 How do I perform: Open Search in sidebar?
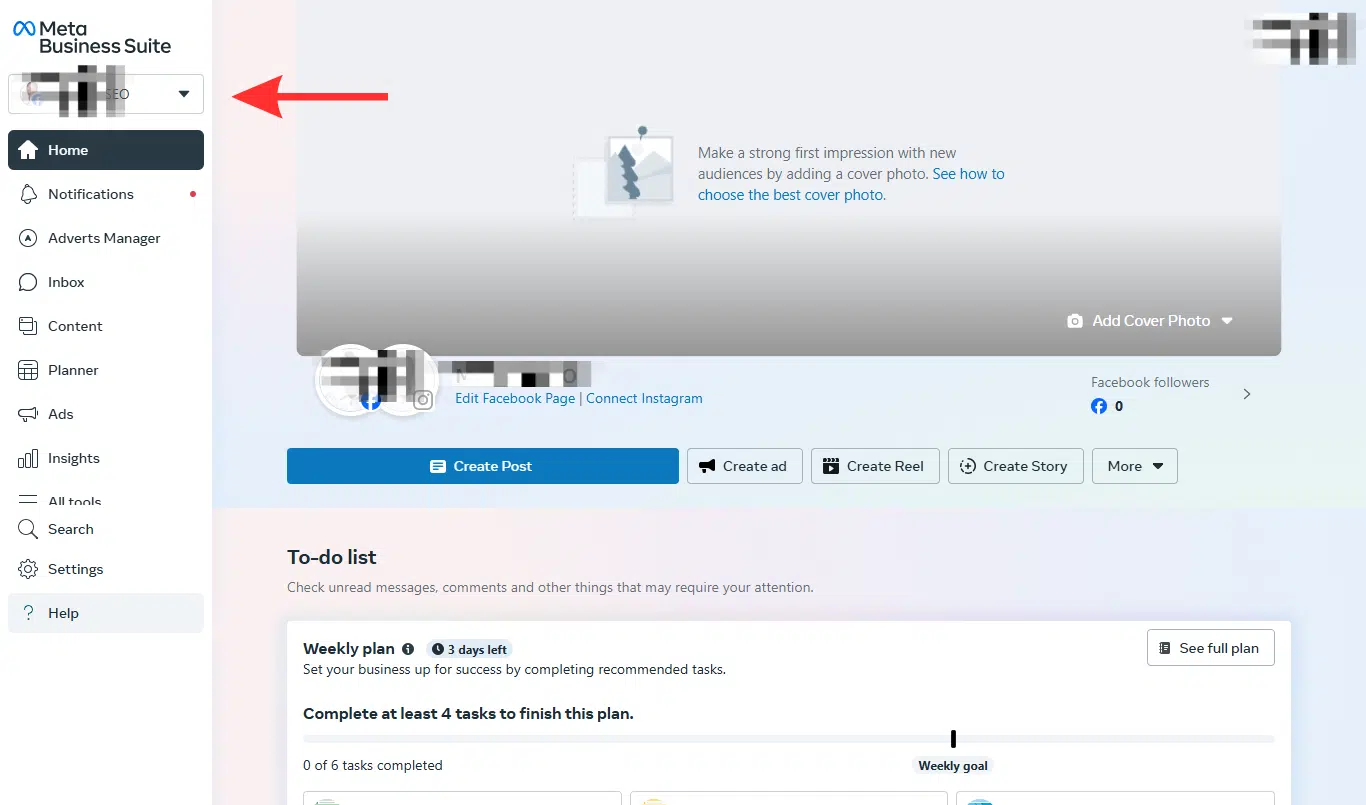[x=106, y=529]
